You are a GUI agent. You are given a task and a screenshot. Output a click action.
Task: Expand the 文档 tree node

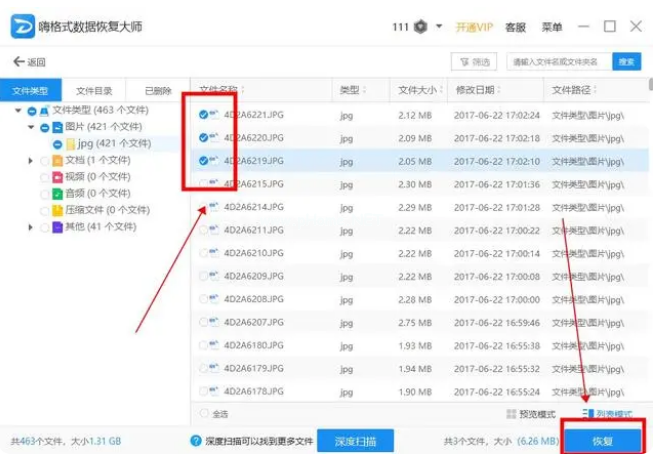point(31,160)
